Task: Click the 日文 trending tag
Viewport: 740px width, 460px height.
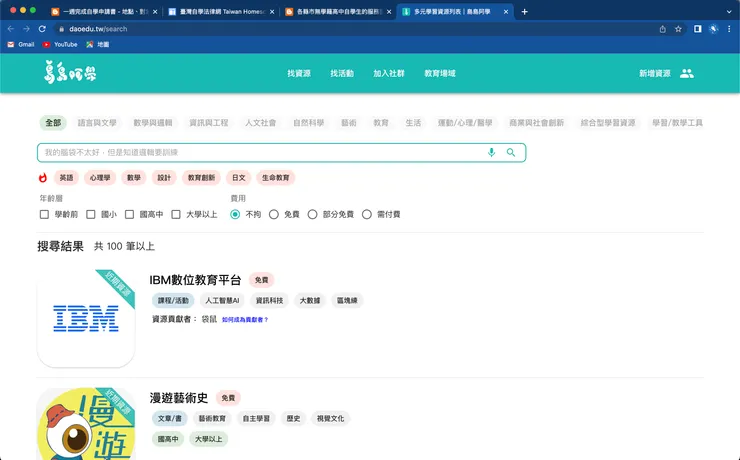Action: point(238,178)
